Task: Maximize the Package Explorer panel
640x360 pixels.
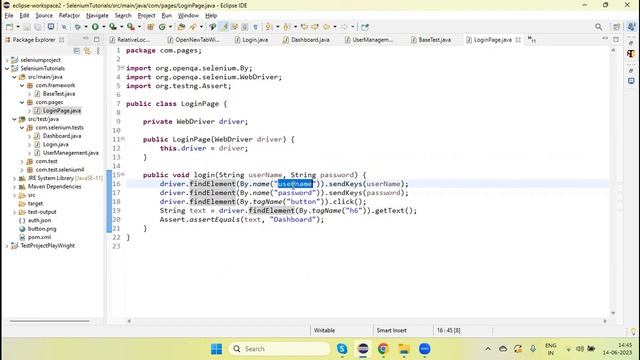Action: pos(97,40)
